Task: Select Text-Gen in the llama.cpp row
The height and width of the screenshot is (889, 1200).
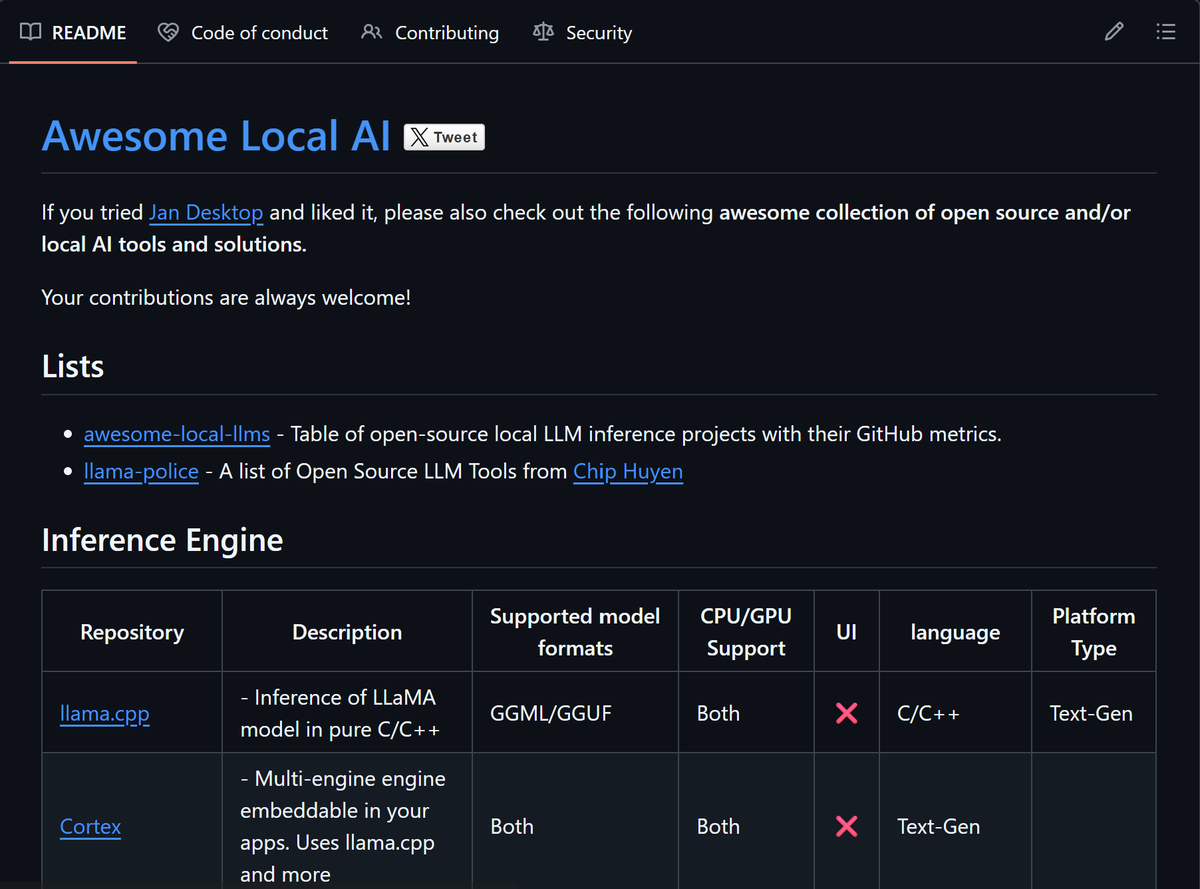Action: tap(1092, 713)
